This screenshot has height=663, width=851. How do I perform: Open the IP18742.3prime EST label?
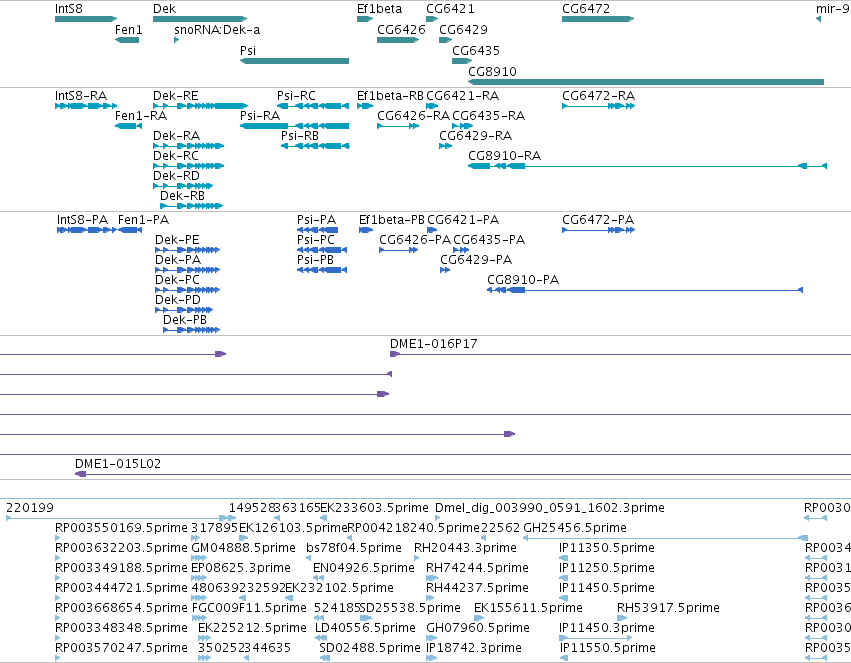[x=474, y=648]
